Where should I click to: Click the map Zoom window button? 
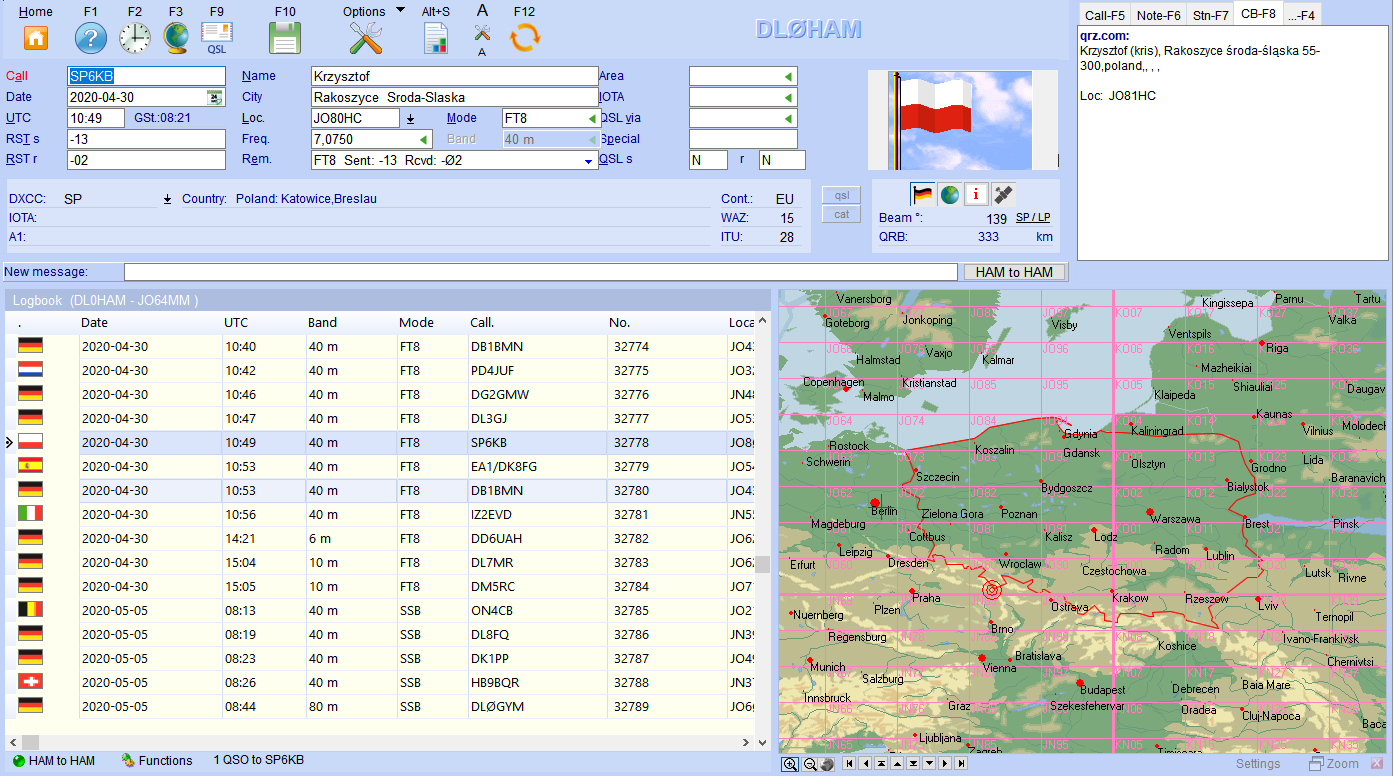coord(1335,764)
